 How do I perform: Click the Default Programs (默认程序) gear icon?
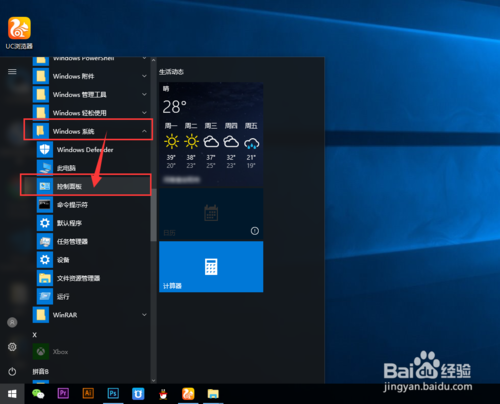pos(45,223)
